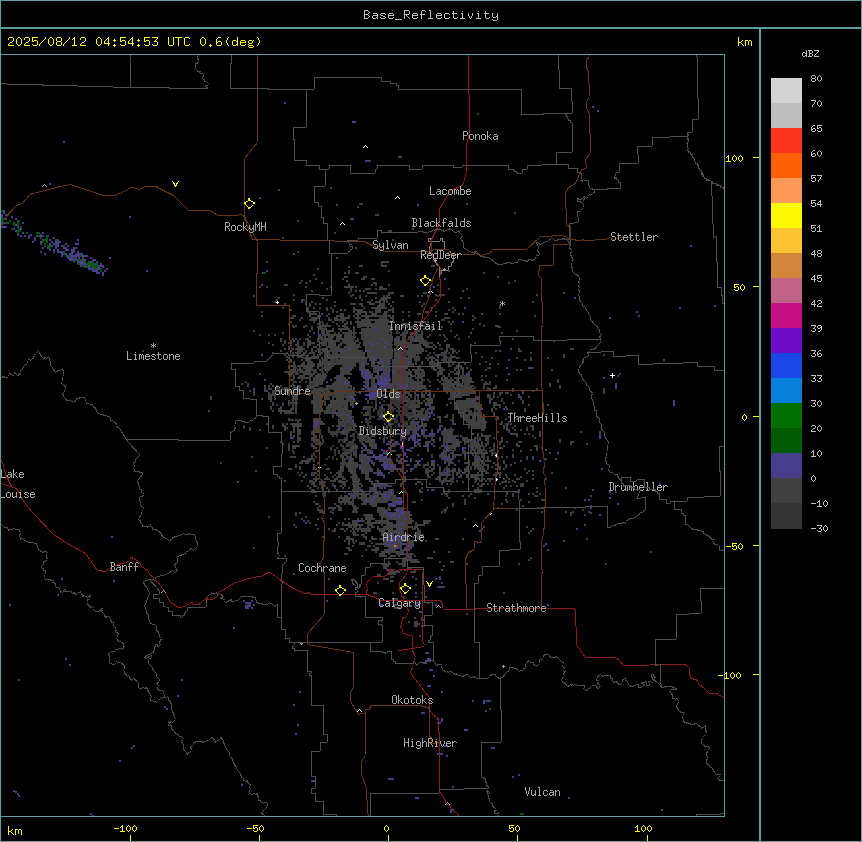This screenshot has width=862, height=842.
Task: Click the Strathmore city label
Action: 516,608
